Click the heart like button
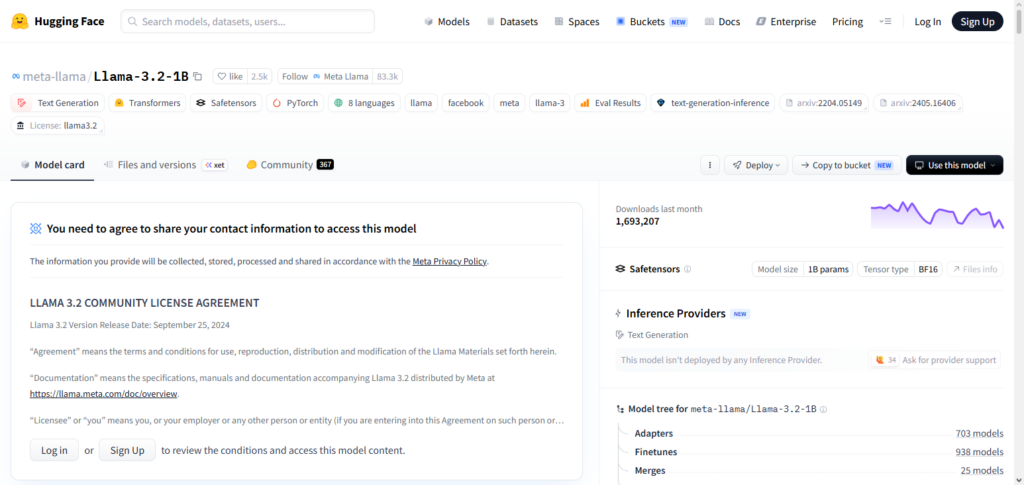 (230, 76)
